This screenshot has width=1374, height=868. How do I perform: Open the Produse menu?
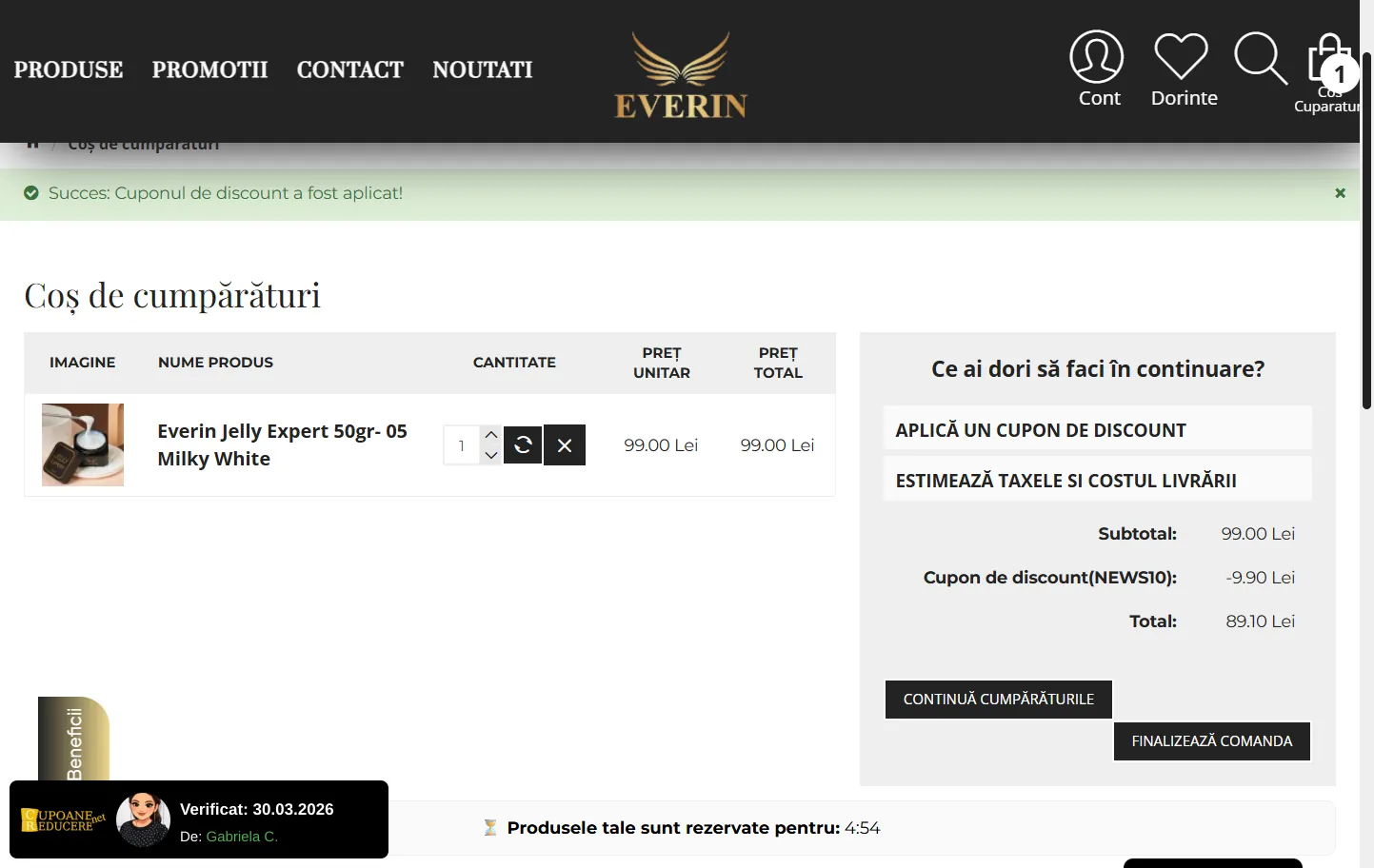(x=69, y=70)
